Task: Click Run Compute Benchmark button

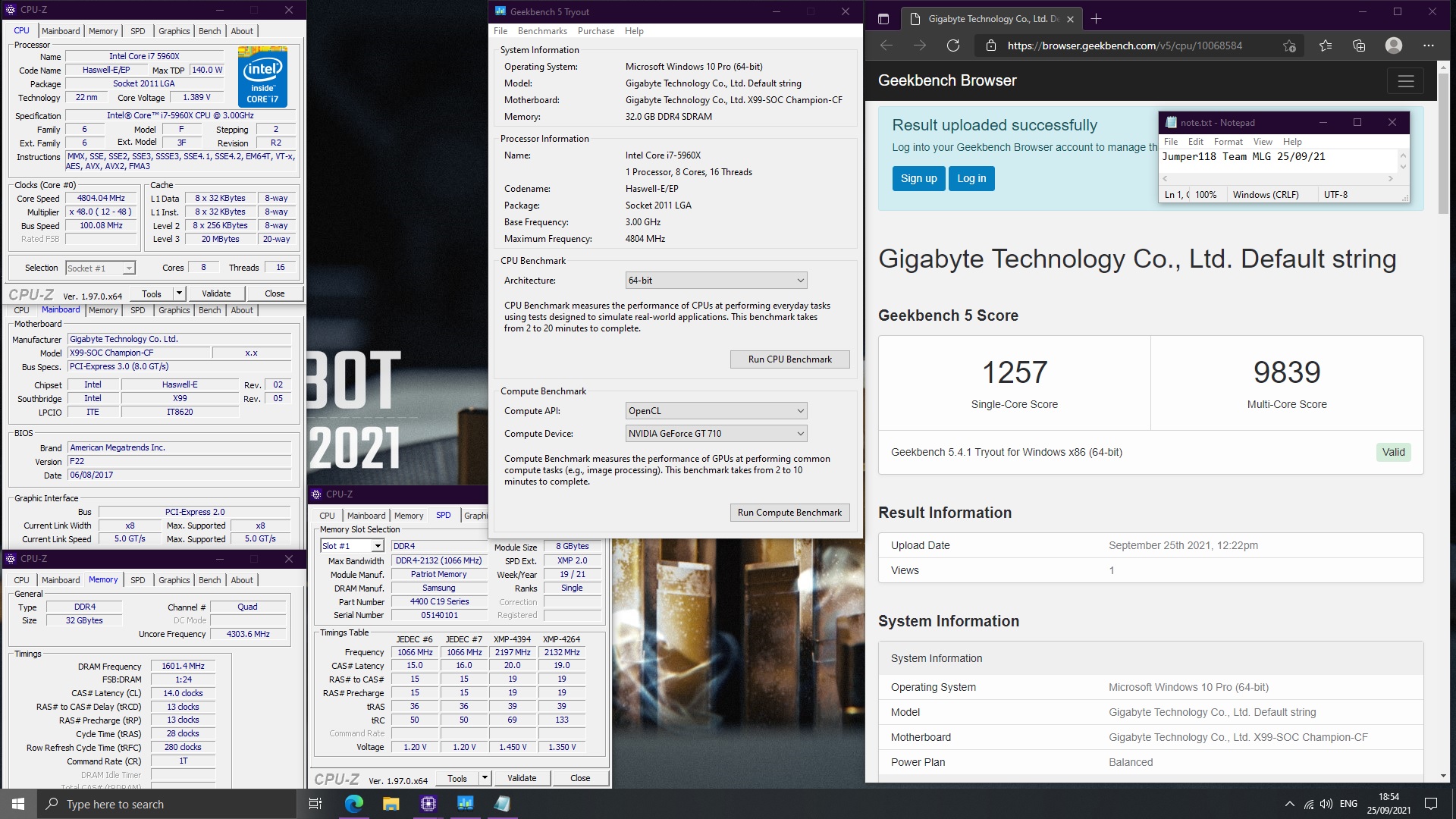Action: (x=789, y=513)
